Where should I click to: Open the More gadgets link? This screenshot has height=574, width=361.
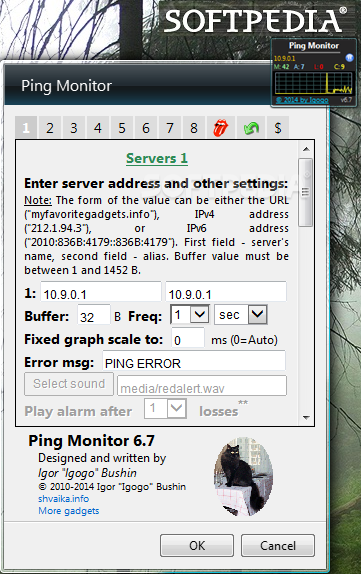click(69, 511)
